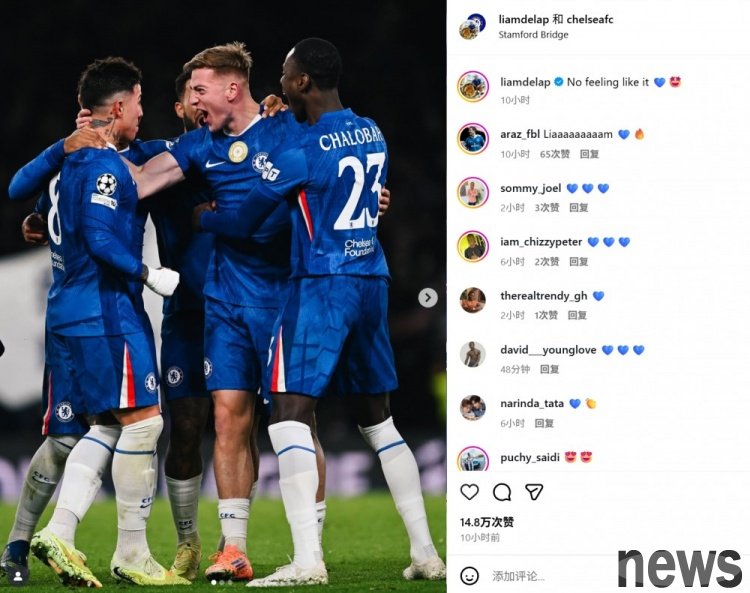Viewport: 750px width, 593px height.
Task: Open post author avatars in header
Action: tap(472, 26)
